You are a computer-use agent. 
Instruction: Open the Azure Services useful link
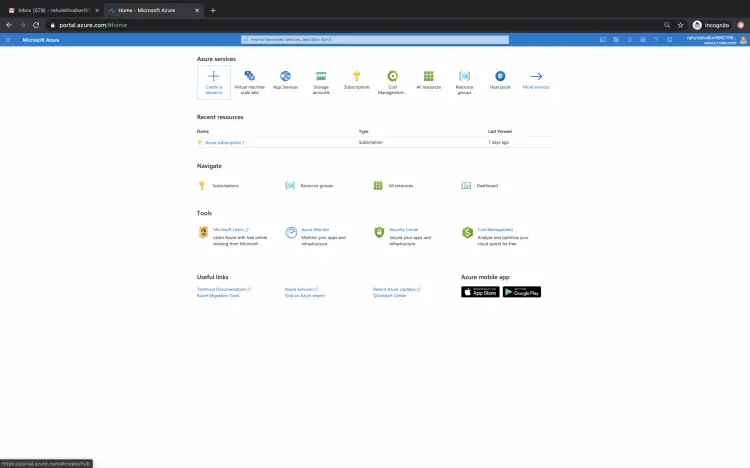pos(301,290)
